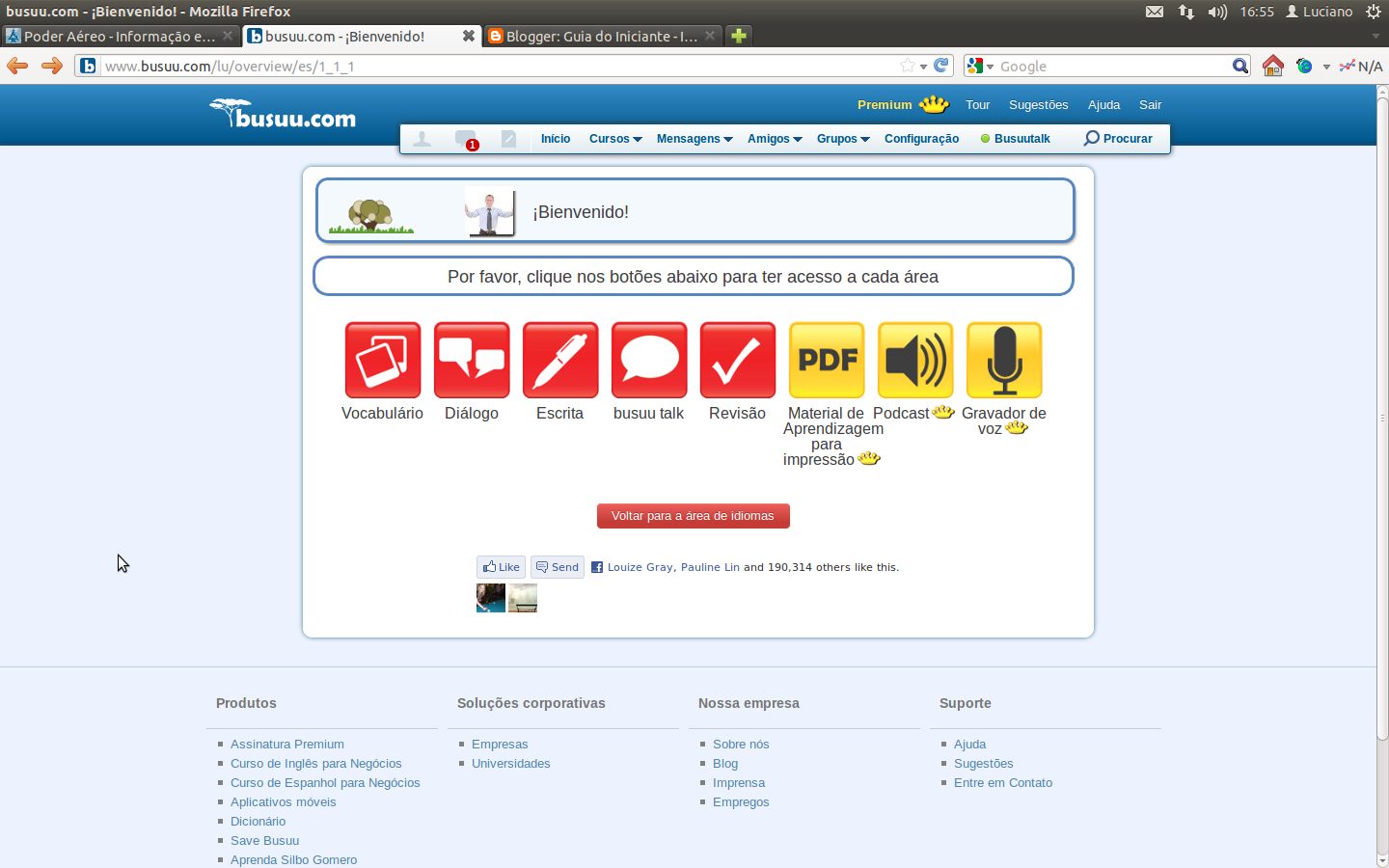Open the busuu talk chat icon
Image resolution: width=1389 pixels, height=868 pixels.
click(x=649, y=360)
